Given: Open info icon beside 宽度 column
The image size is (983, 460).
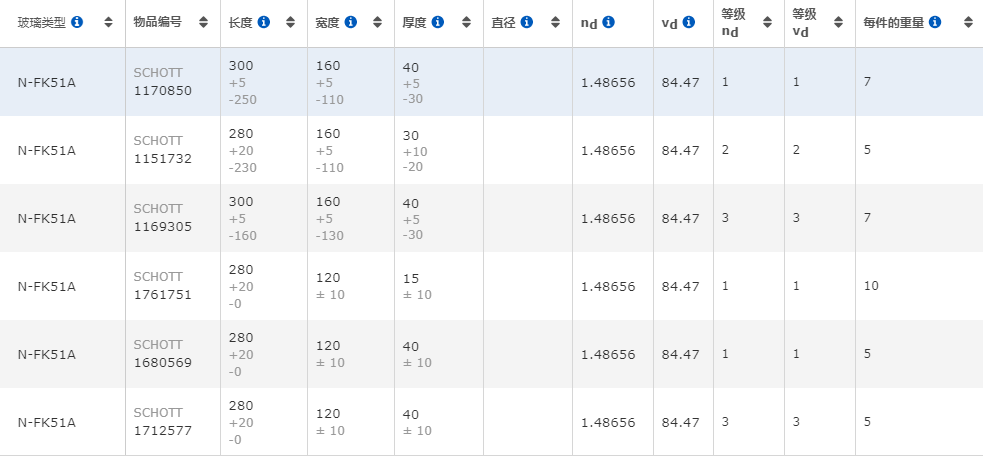Looking at the screenshot, I should (351, 23).
